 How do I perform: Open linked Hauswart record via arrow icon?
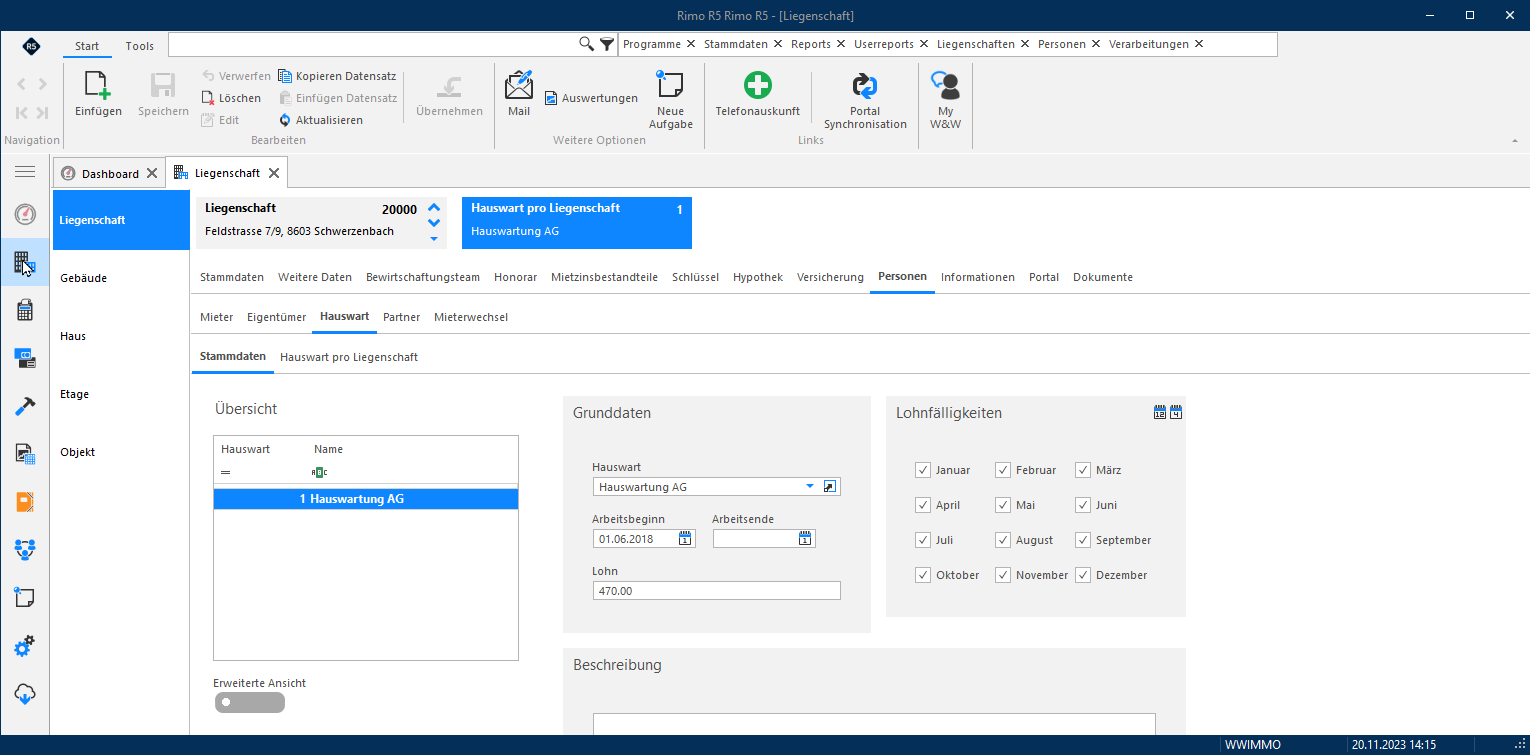[829, 487]
